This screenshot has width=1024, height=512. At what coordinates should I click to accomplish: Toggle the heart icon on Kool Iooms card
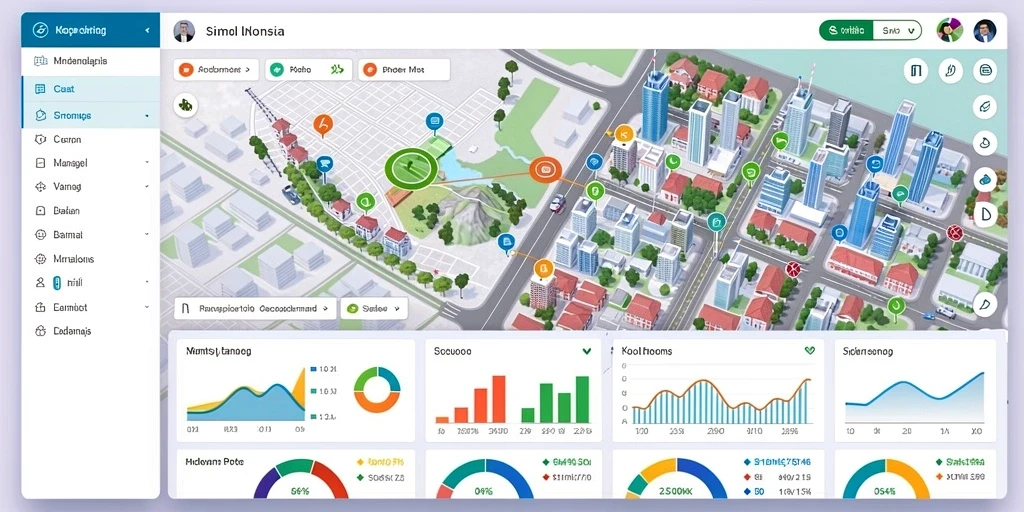pyautogui.click(x=810, y=351)
